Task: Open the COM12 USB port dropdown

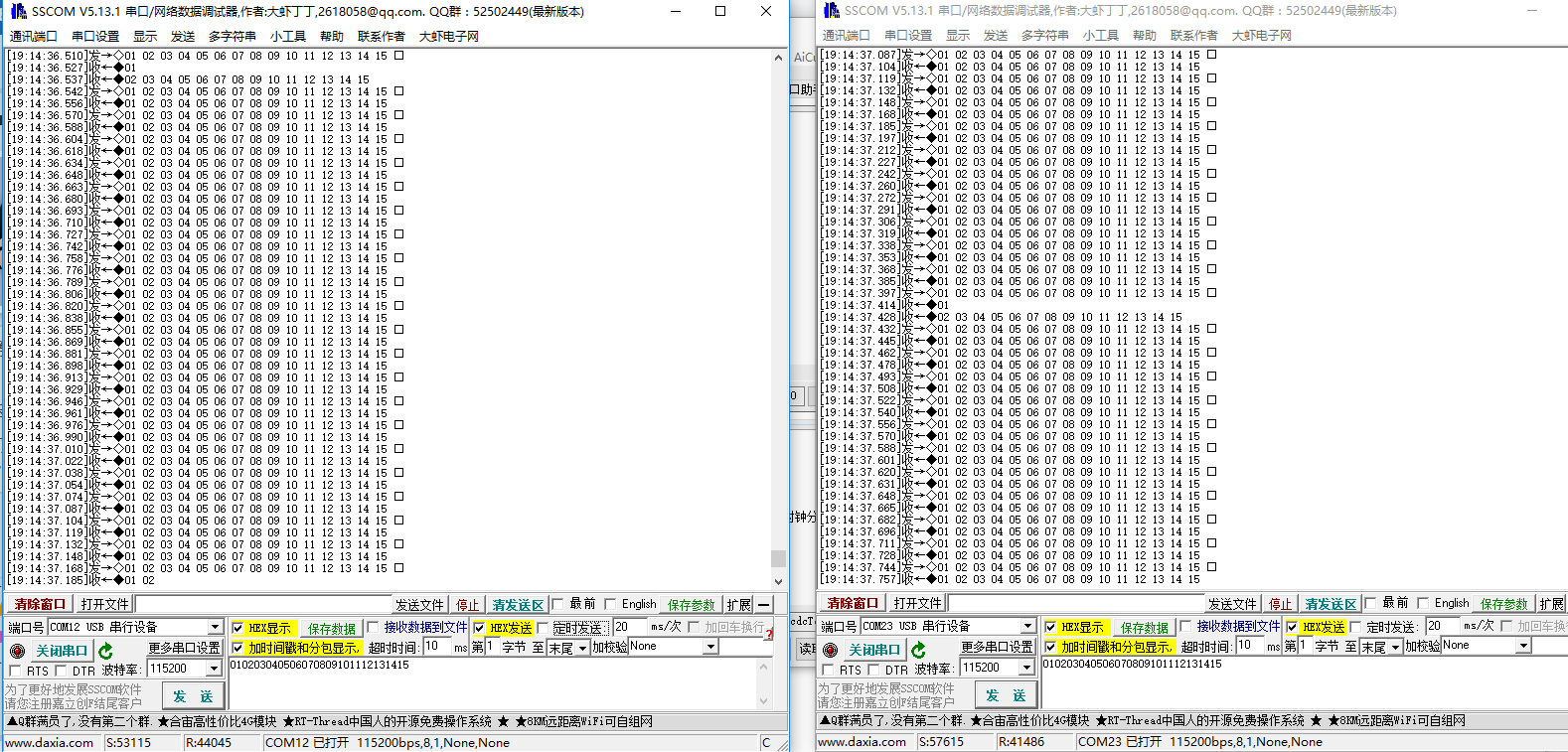Action: pos(215,627)
